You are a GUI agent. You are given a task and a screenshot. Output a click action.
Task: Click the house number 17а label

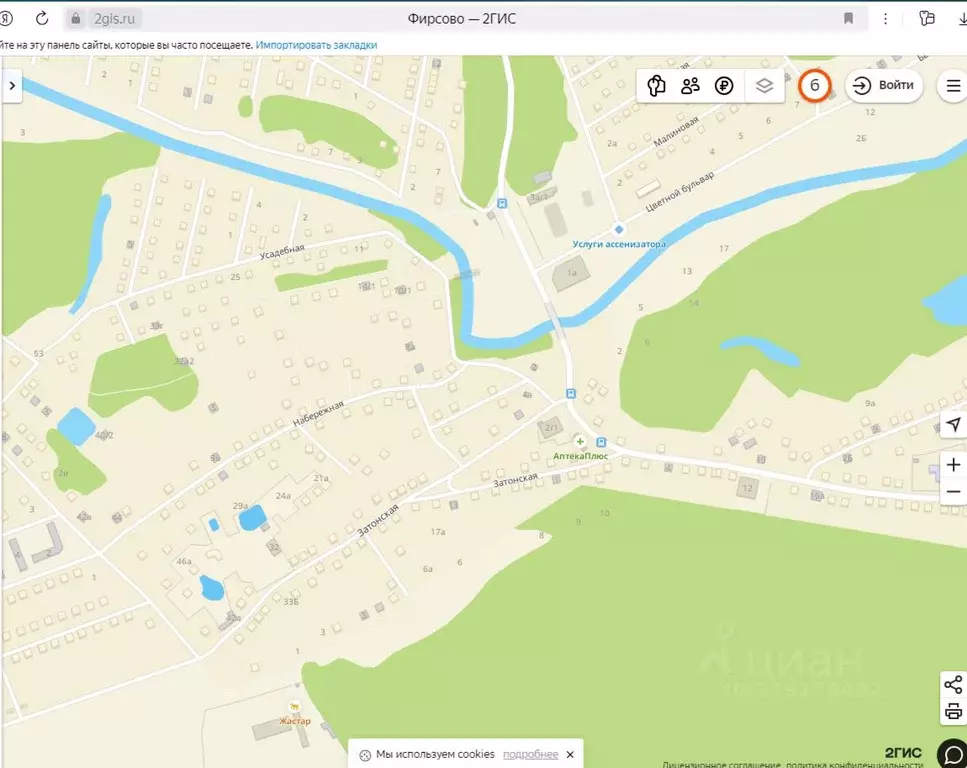pyautogui.click(x=438, y=532)
